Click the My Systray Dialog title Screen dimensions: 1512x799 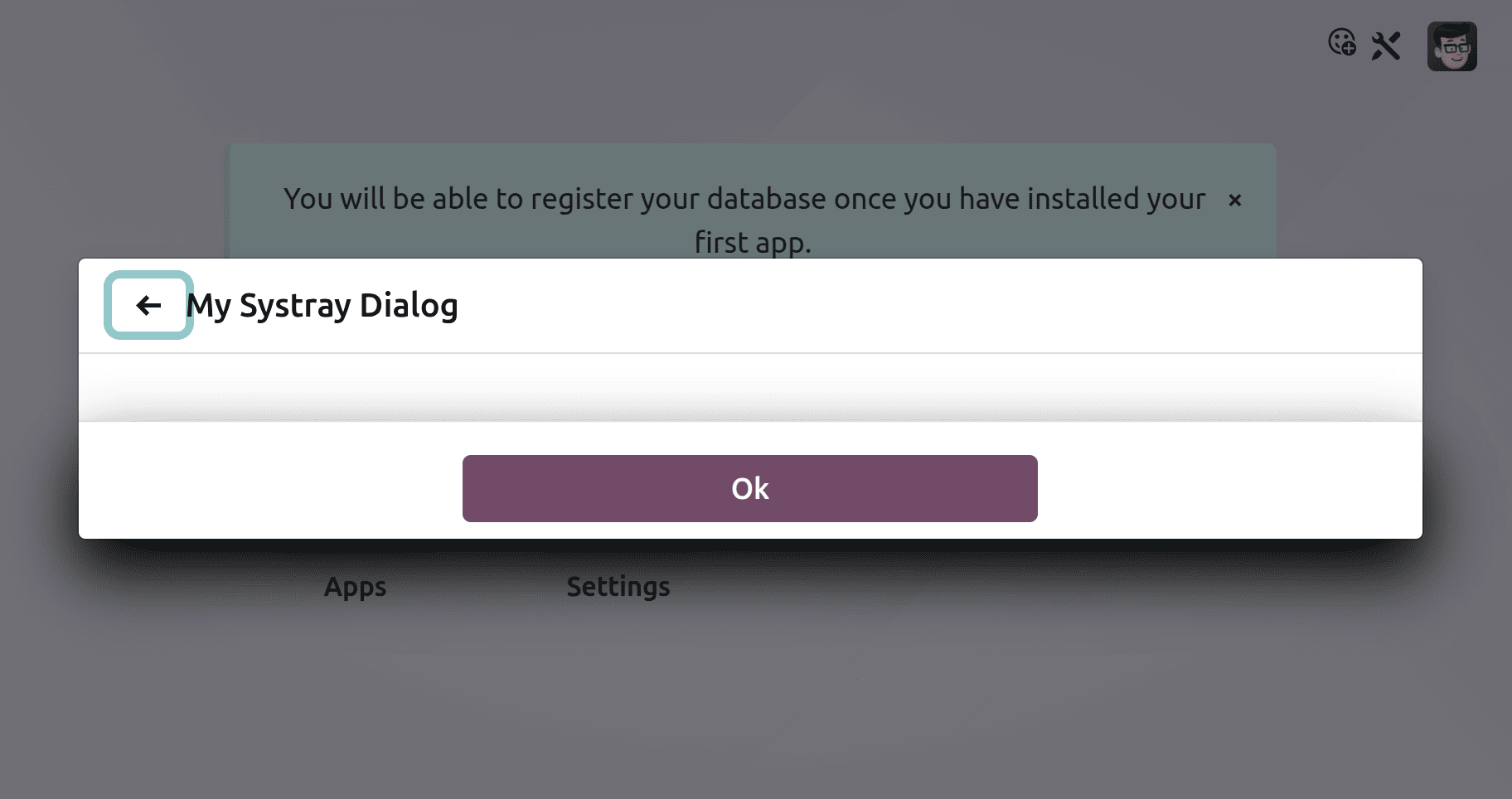pos(322,306)
